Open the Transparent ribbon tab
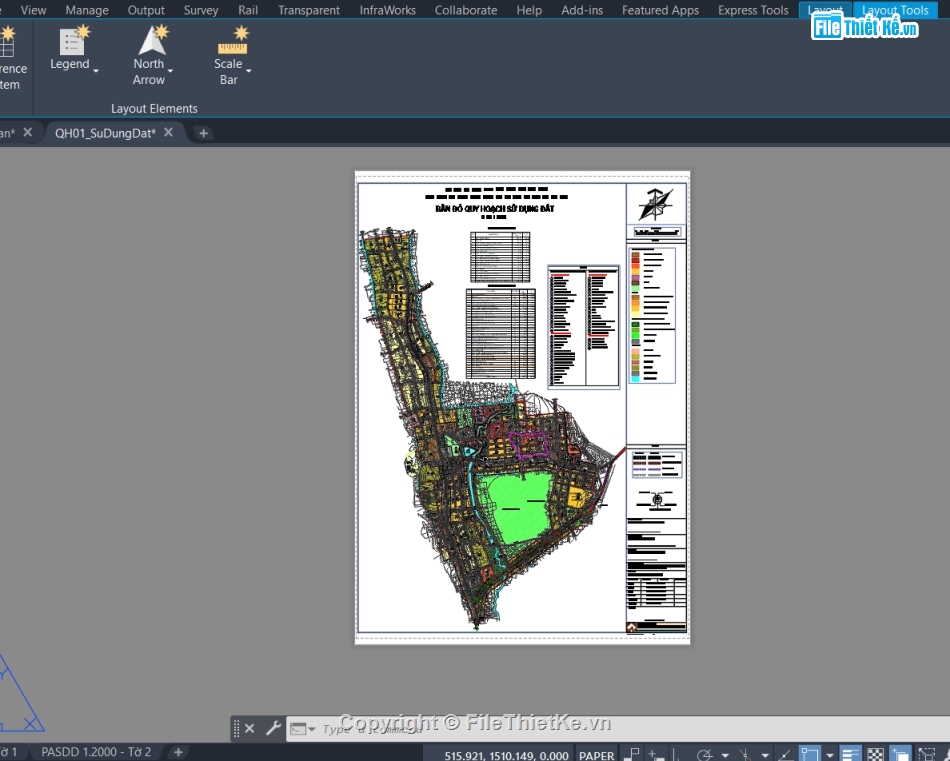The height and width of the screenshot is (761, 950). [x=309, y=10]
